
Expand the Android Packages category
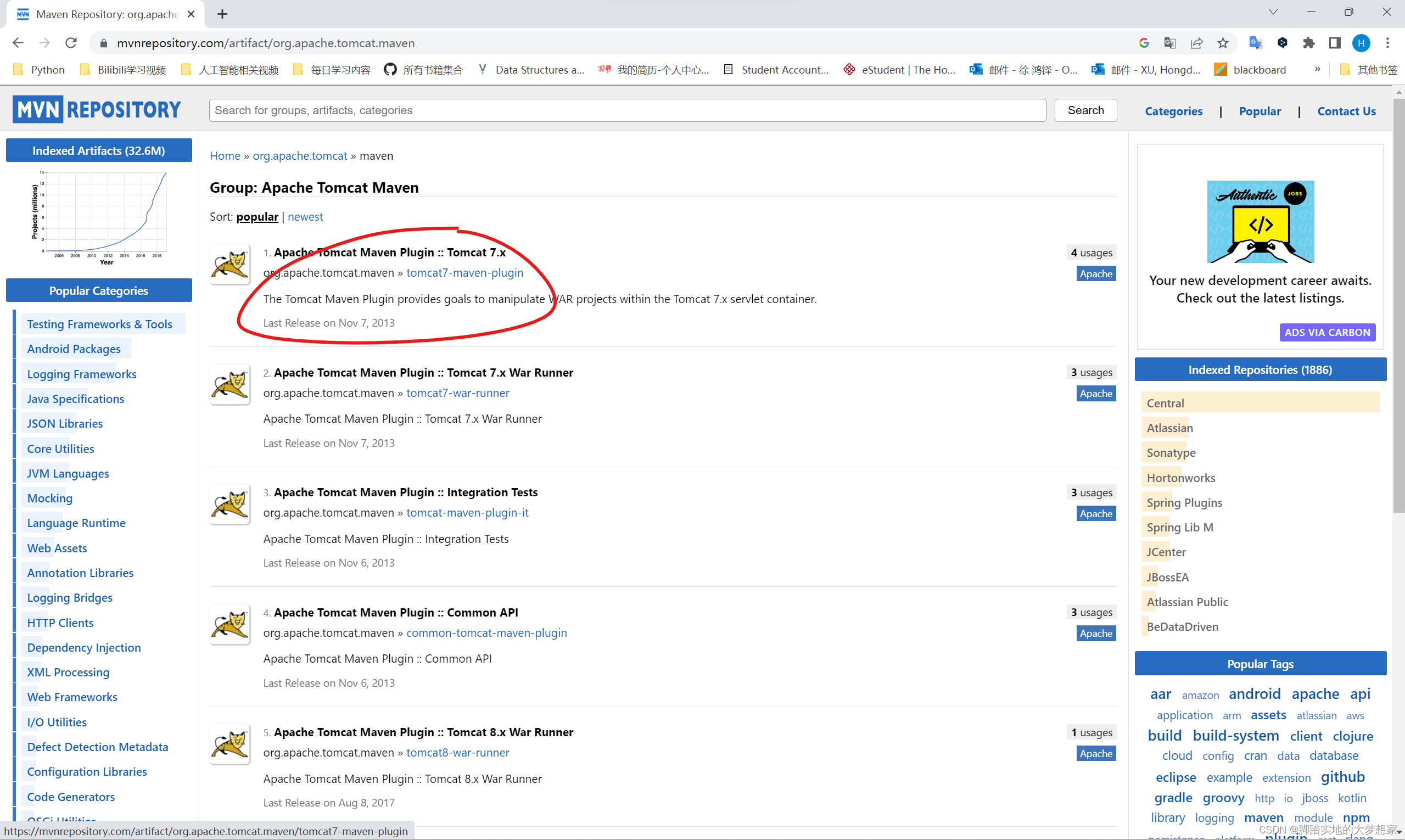[73, 348]
